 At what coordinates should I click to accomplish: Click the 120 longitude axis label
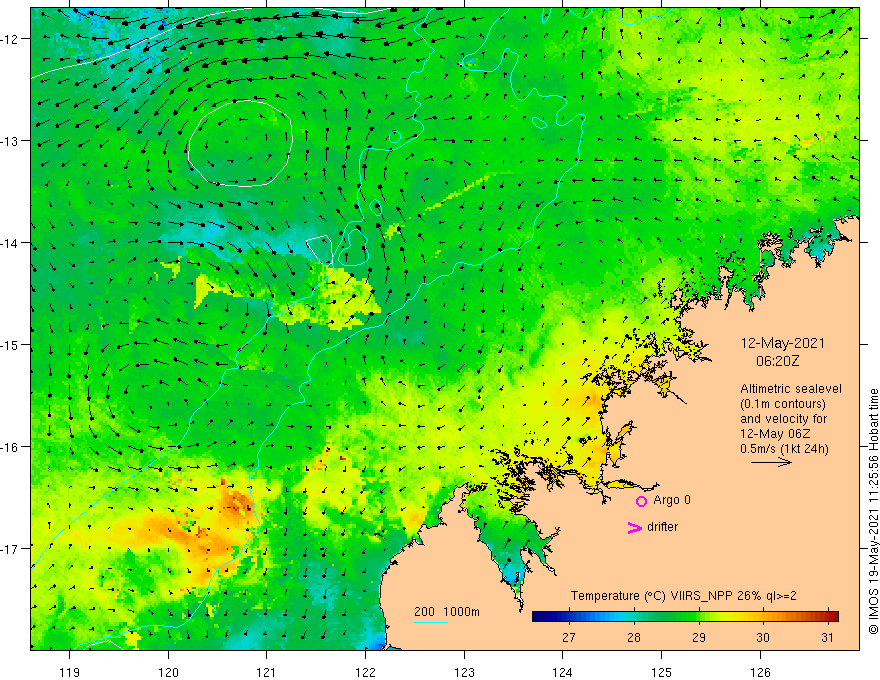pos(168,672)
